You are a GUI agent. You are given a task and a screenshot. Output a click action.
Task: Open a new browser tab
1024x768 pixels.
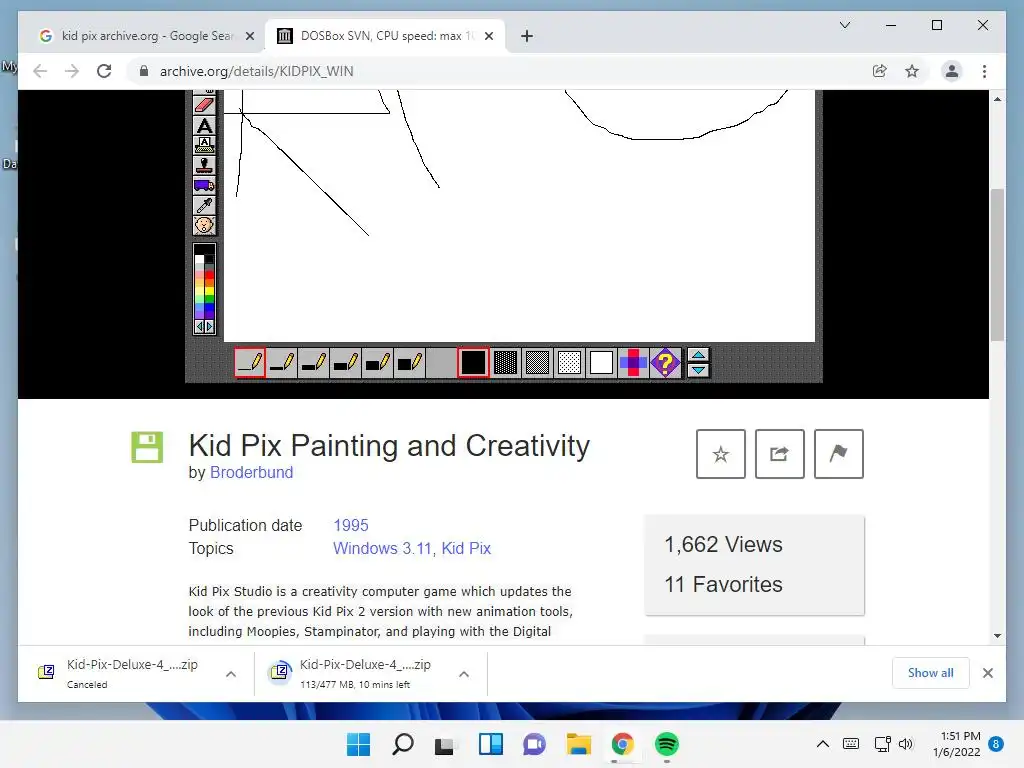(x=527, y=36)
